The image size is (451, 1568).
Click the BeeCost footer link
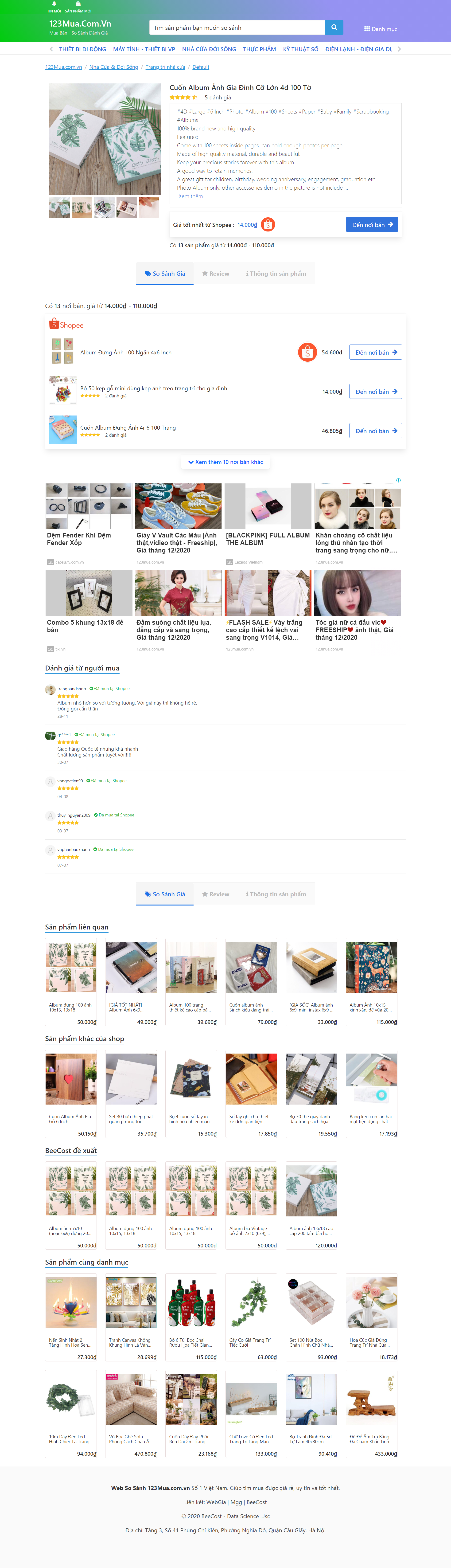[x=257, y=1502]
